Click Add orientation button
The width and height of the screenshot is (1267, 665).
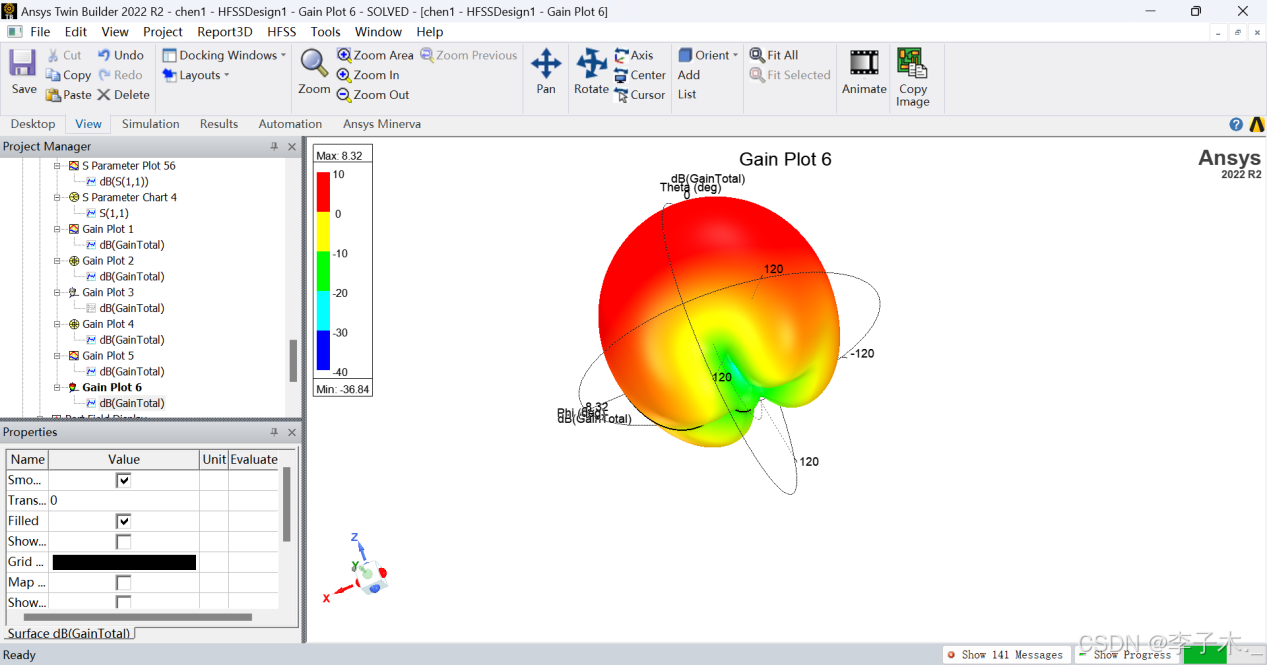coord(689,75)
